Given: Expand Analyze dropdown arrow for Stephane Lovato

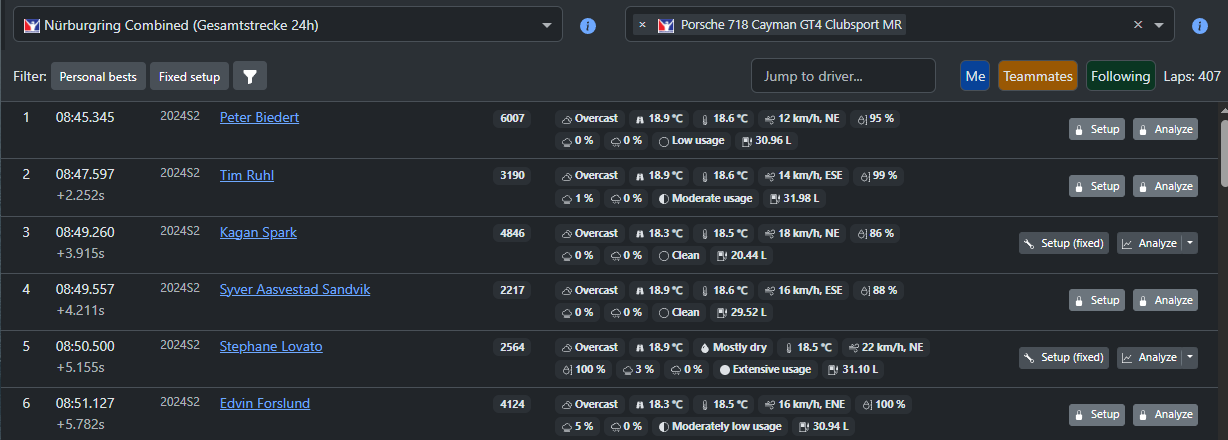Looking at the screenshot, I should tap(1190, 357).
